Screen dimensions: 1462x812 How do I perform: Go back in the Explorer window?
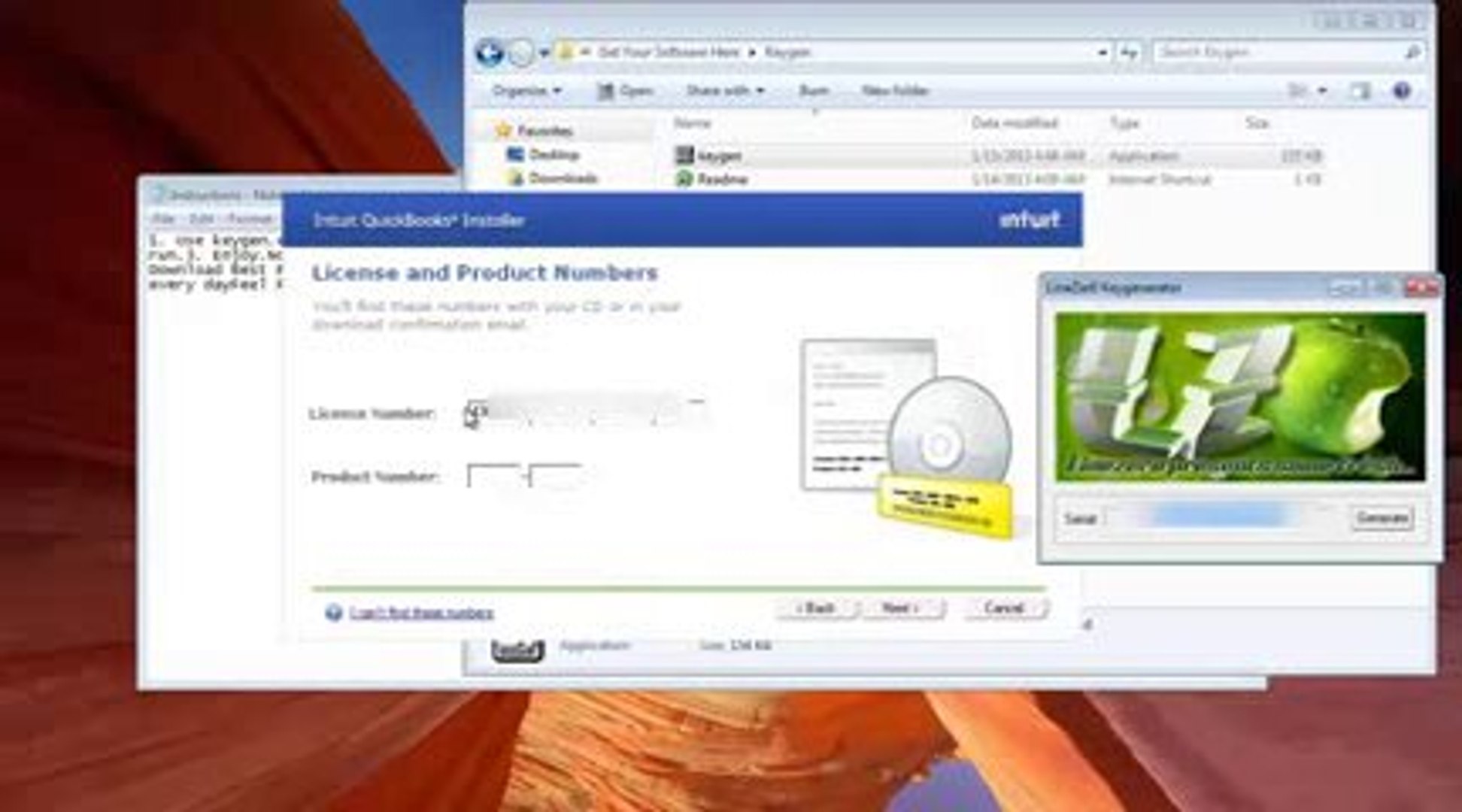pyautogui.click(x=490, y=53)
